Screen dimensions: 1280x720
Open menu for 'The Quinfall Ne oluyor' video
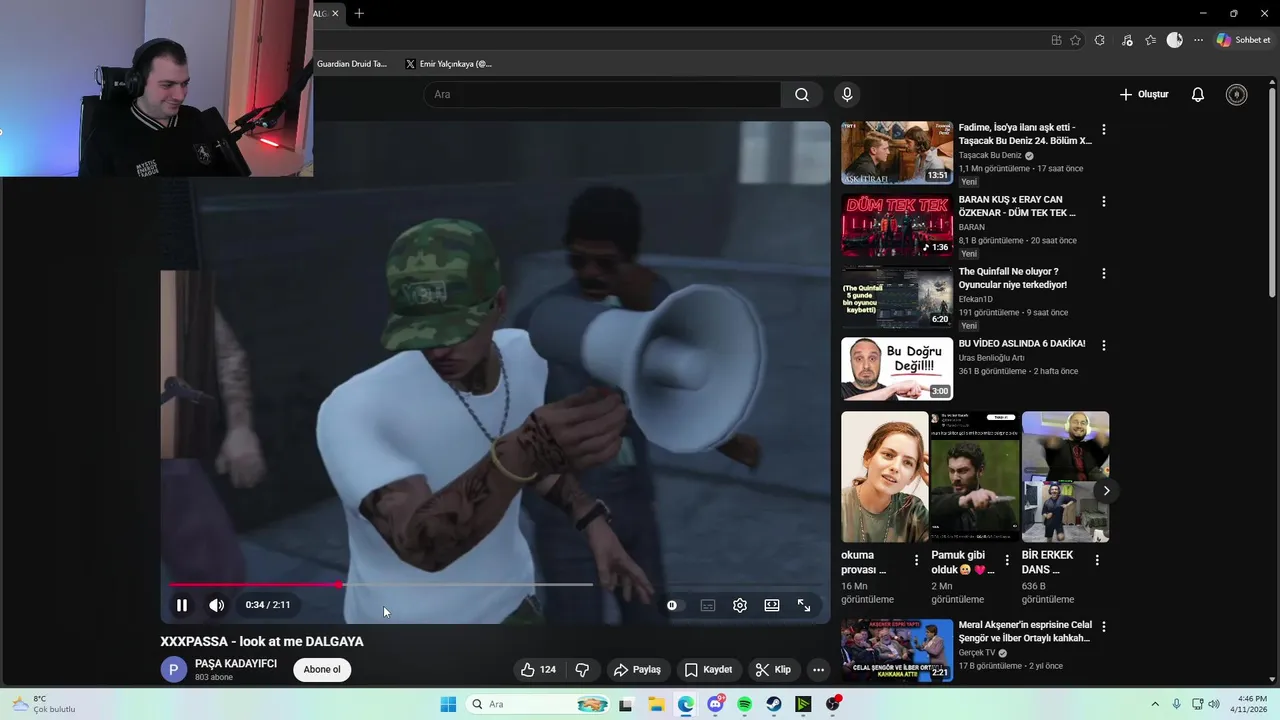(1104, 274)
